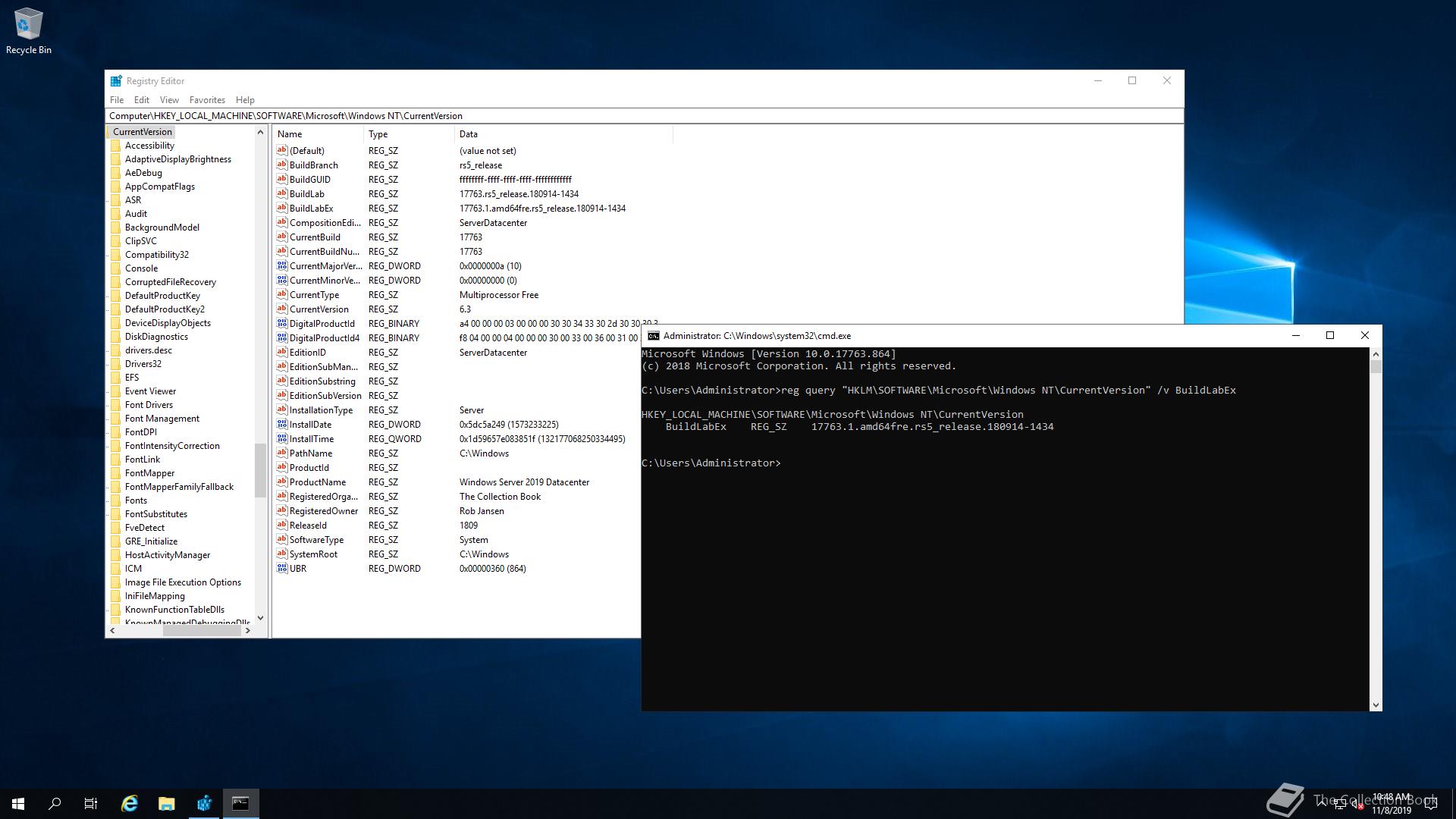
Task: Click the tree pane vertical scrollbar thumb
Action: 261,470
